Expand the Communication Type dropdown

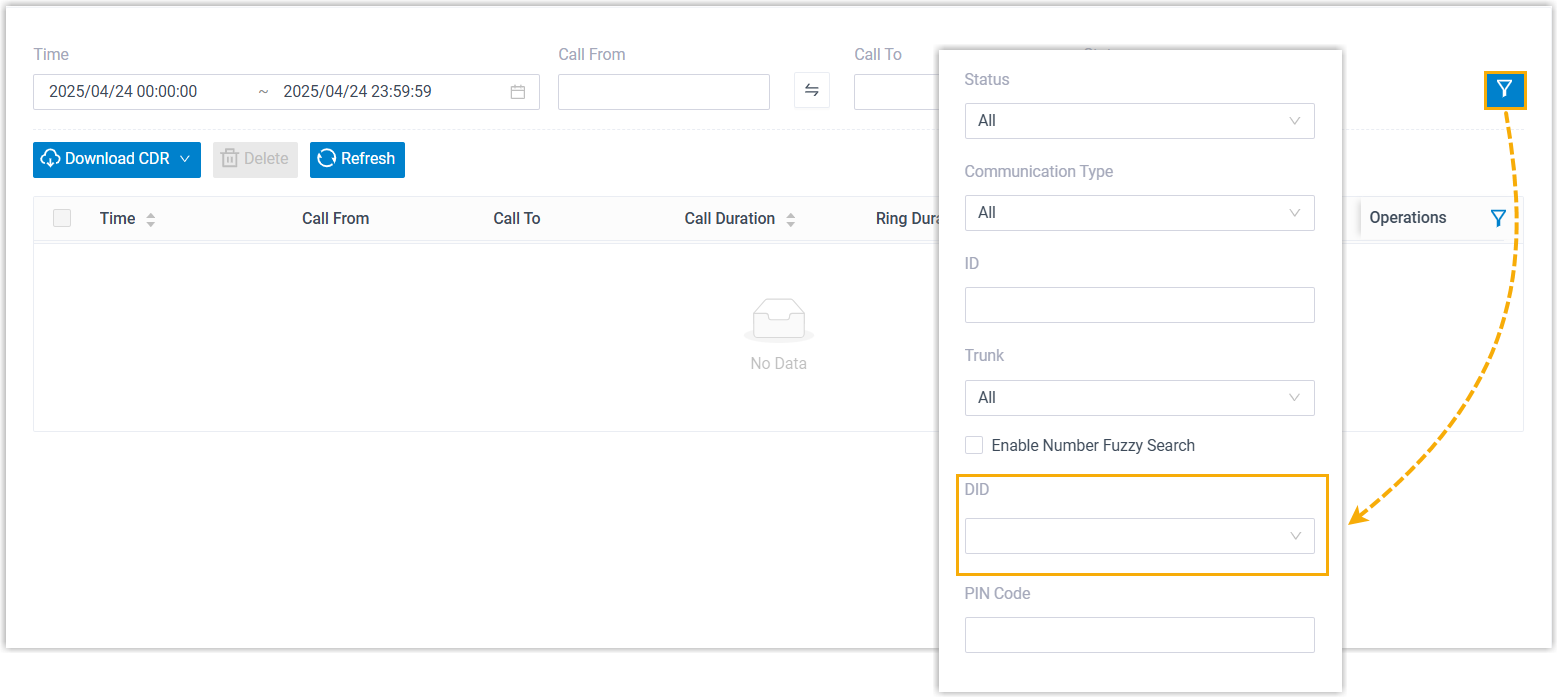(x=1139, y=213)
